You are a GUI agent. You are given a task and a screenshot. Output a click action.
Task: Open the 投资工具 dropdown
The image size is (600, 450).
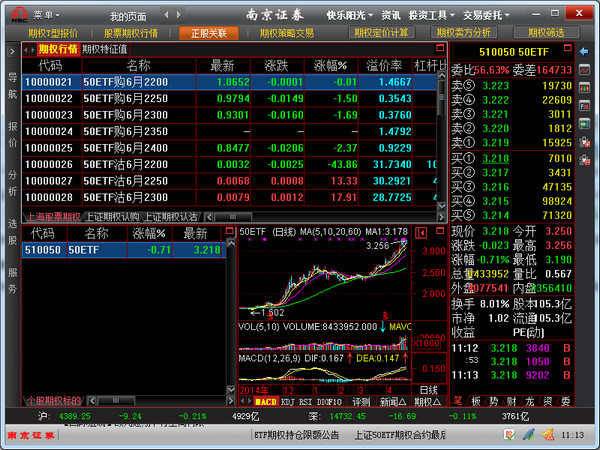(431, 15)
